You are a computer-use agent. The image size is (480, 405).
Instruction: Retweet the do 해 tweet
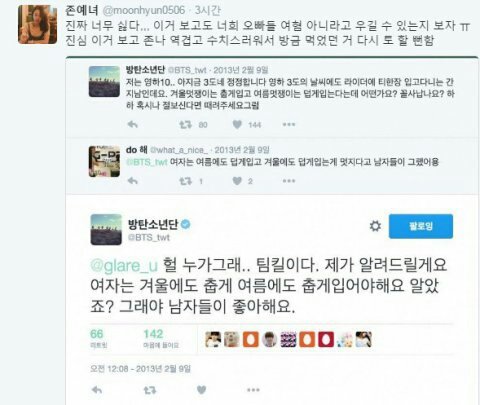[x=185, y=181]
